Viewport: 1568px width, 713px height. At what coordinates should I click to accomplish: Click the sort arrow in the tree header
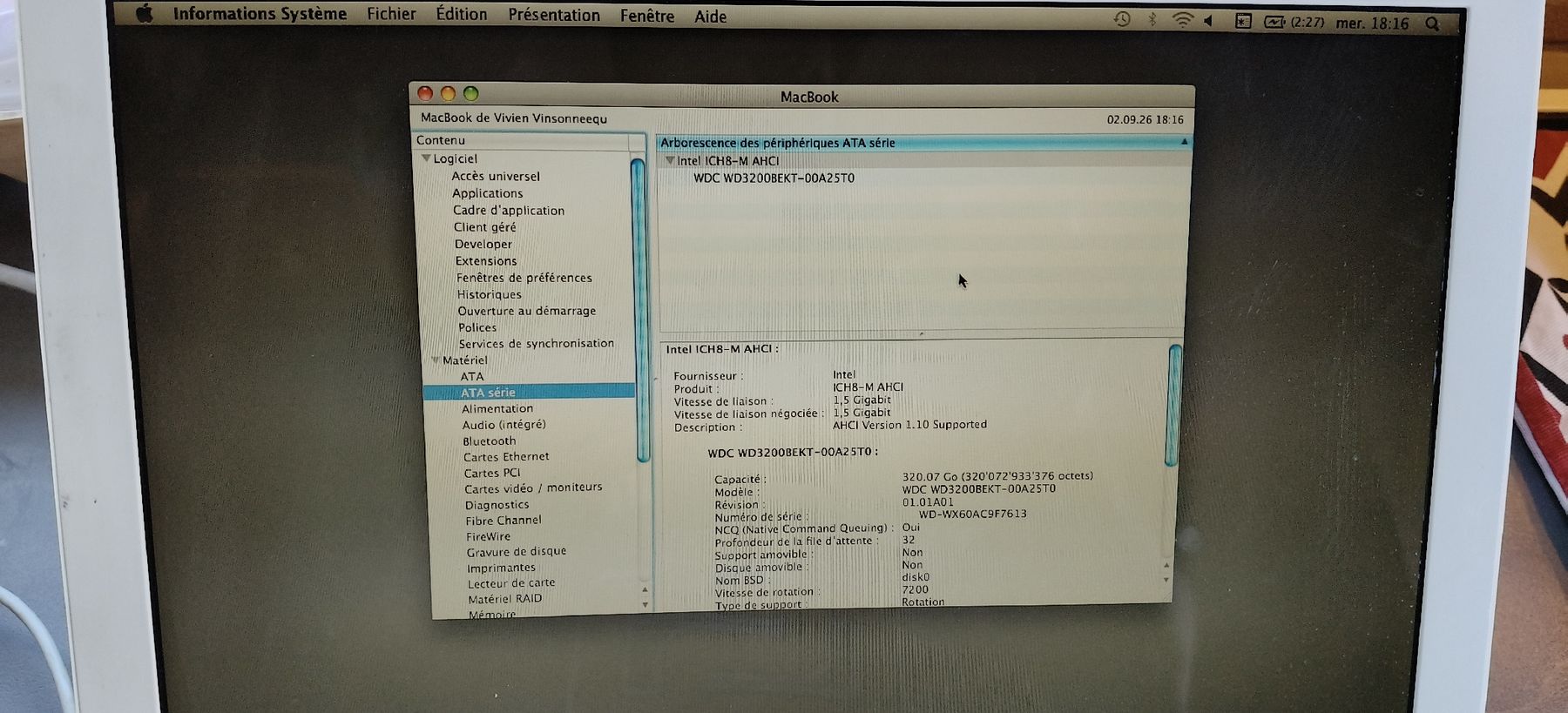click(x=1184, y=142)
